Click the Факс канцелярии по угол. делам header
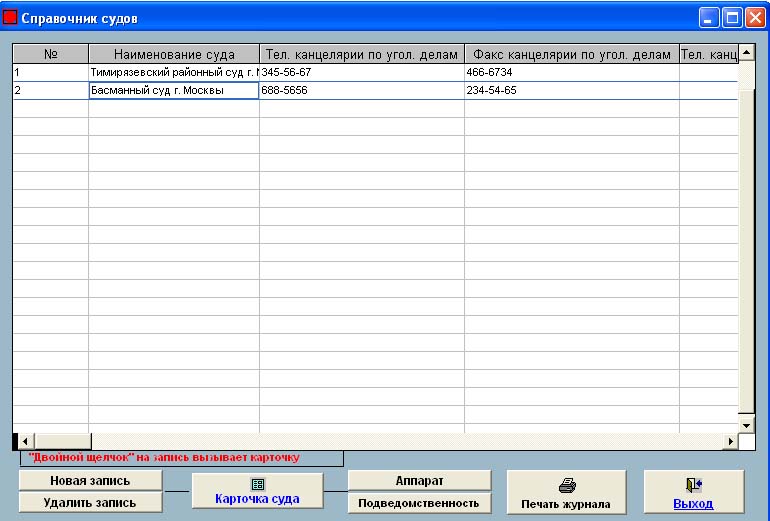 pyautogui.click(x=572, y=54)
